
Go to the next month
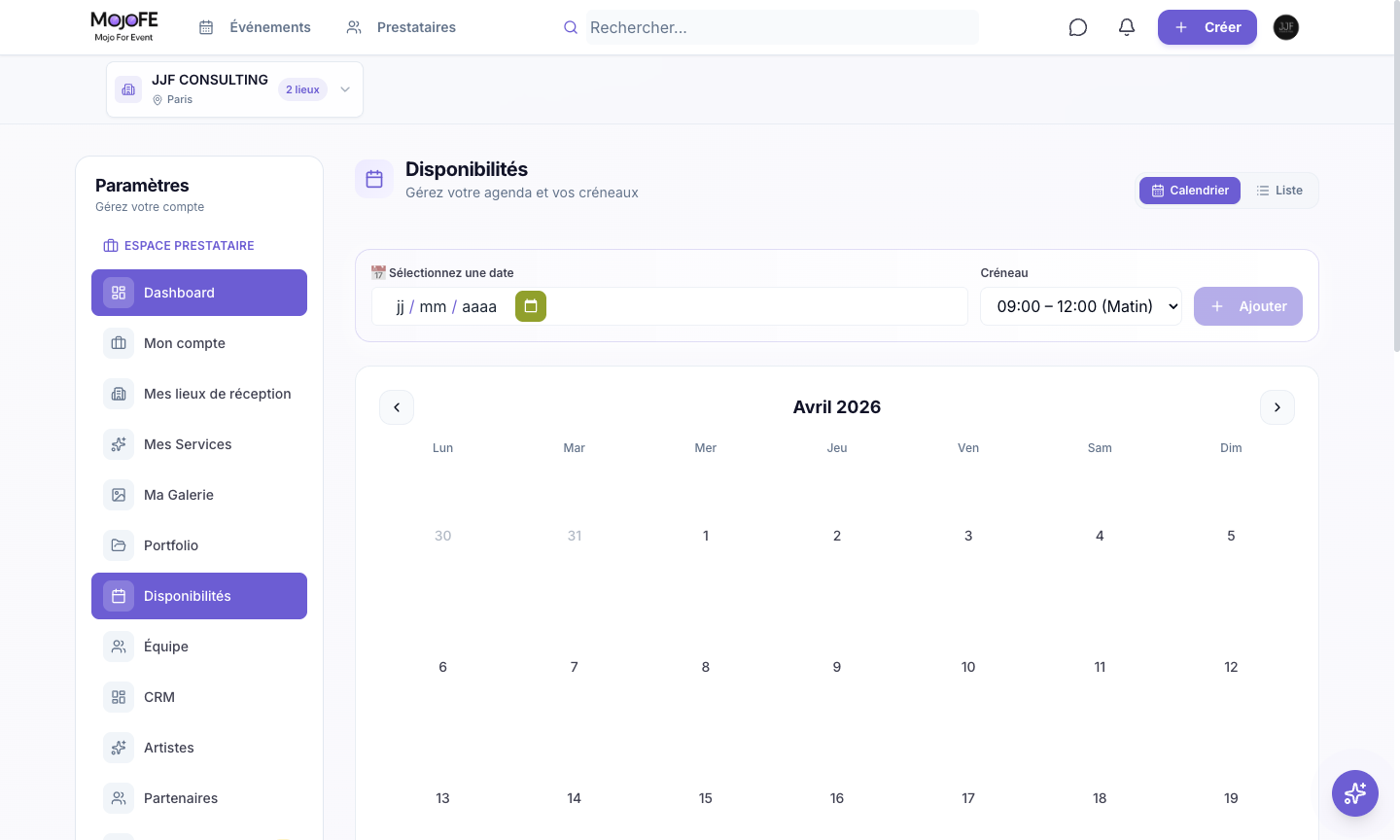[x=1277, y=407]
